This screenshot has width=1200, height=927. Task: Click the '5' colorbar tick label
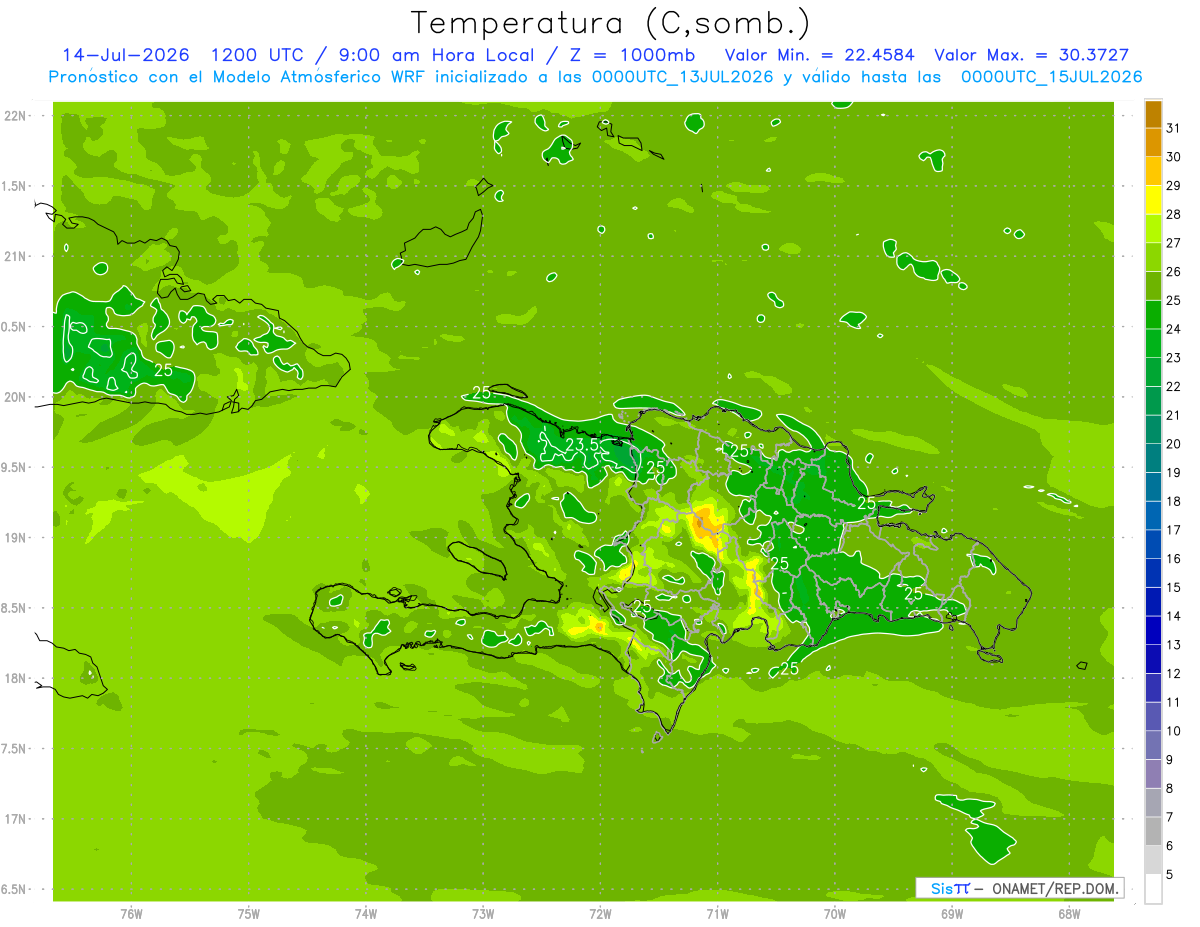(x=1170, y=874)
